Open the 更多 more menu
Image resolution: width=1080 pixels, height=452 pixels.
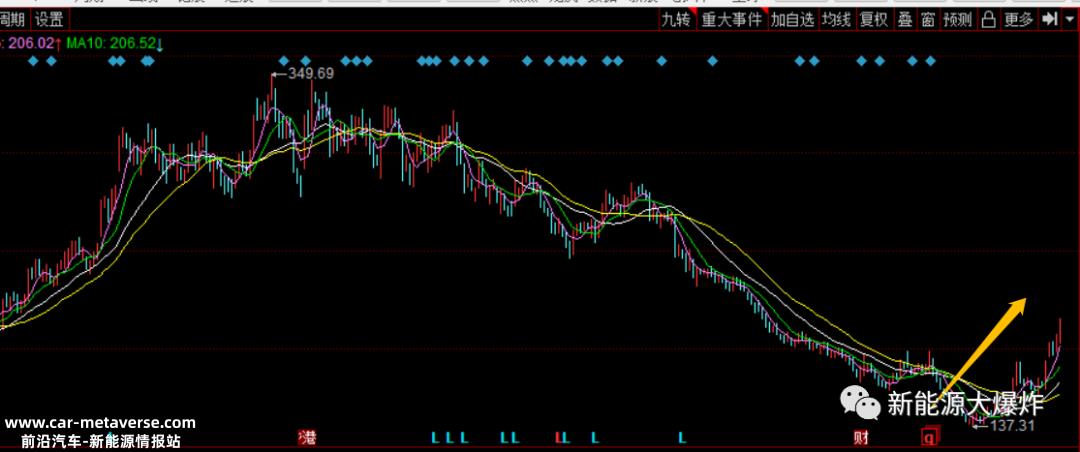(1019, 20)
